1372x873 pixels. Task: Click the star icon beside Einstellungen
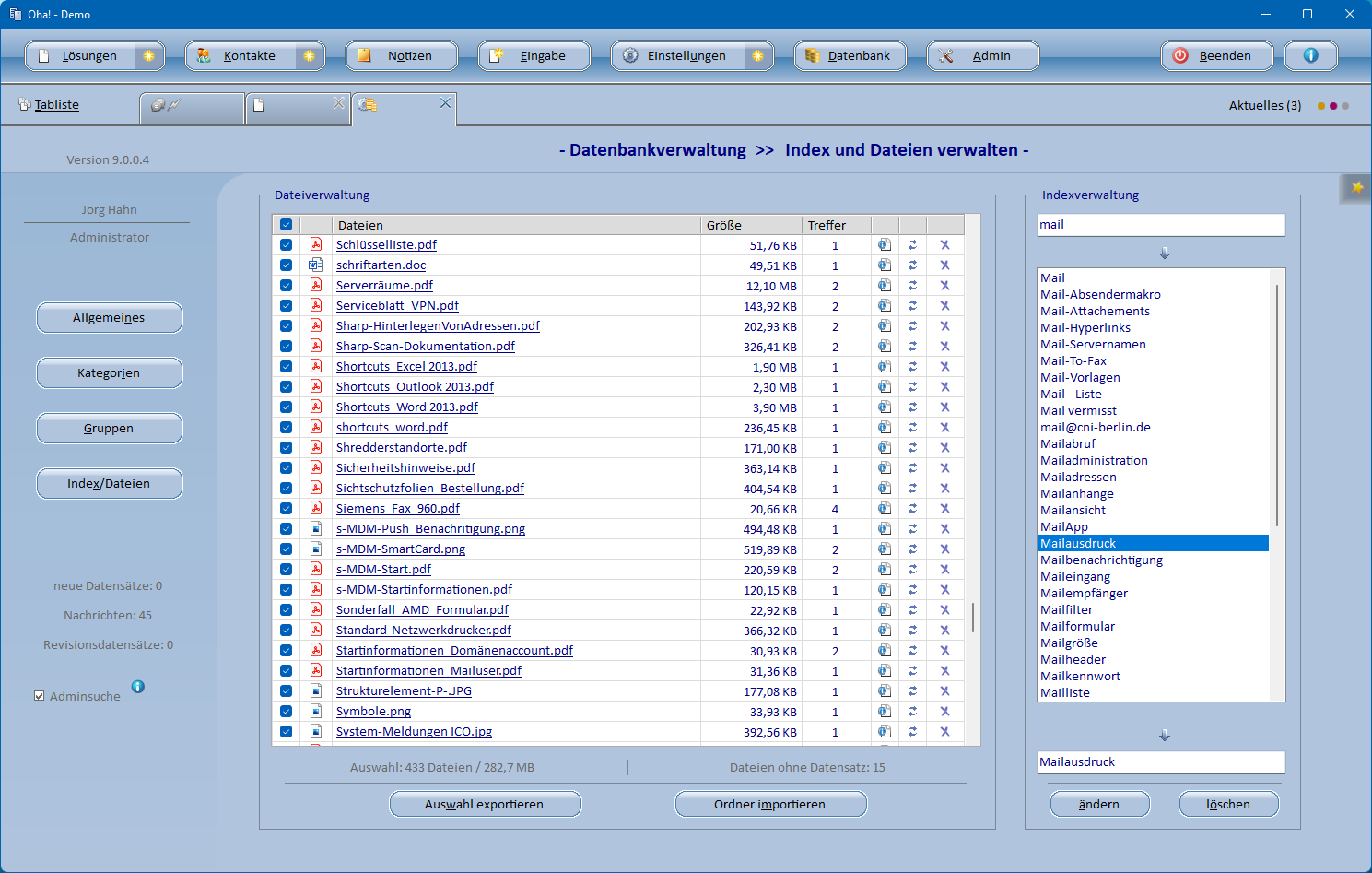(x=757, y=56)
